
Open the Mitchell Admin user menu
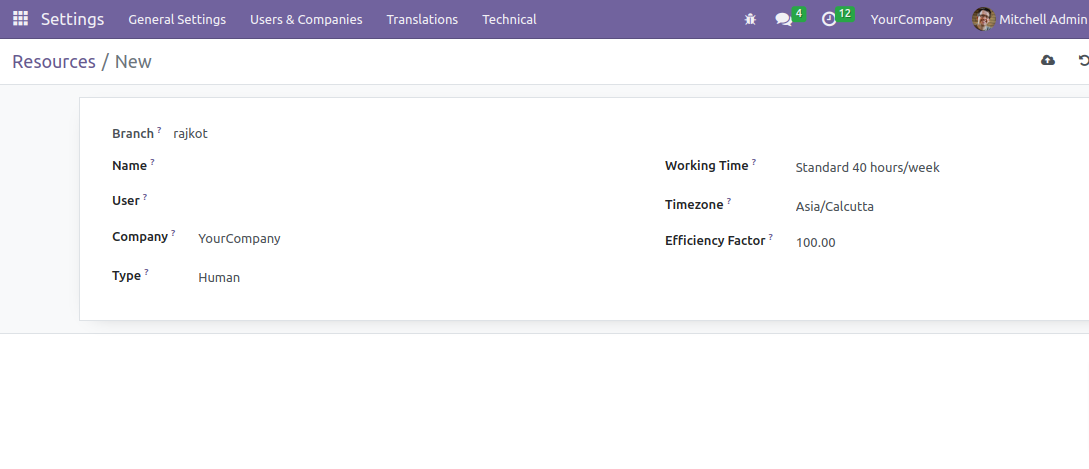coord(1031,19)
